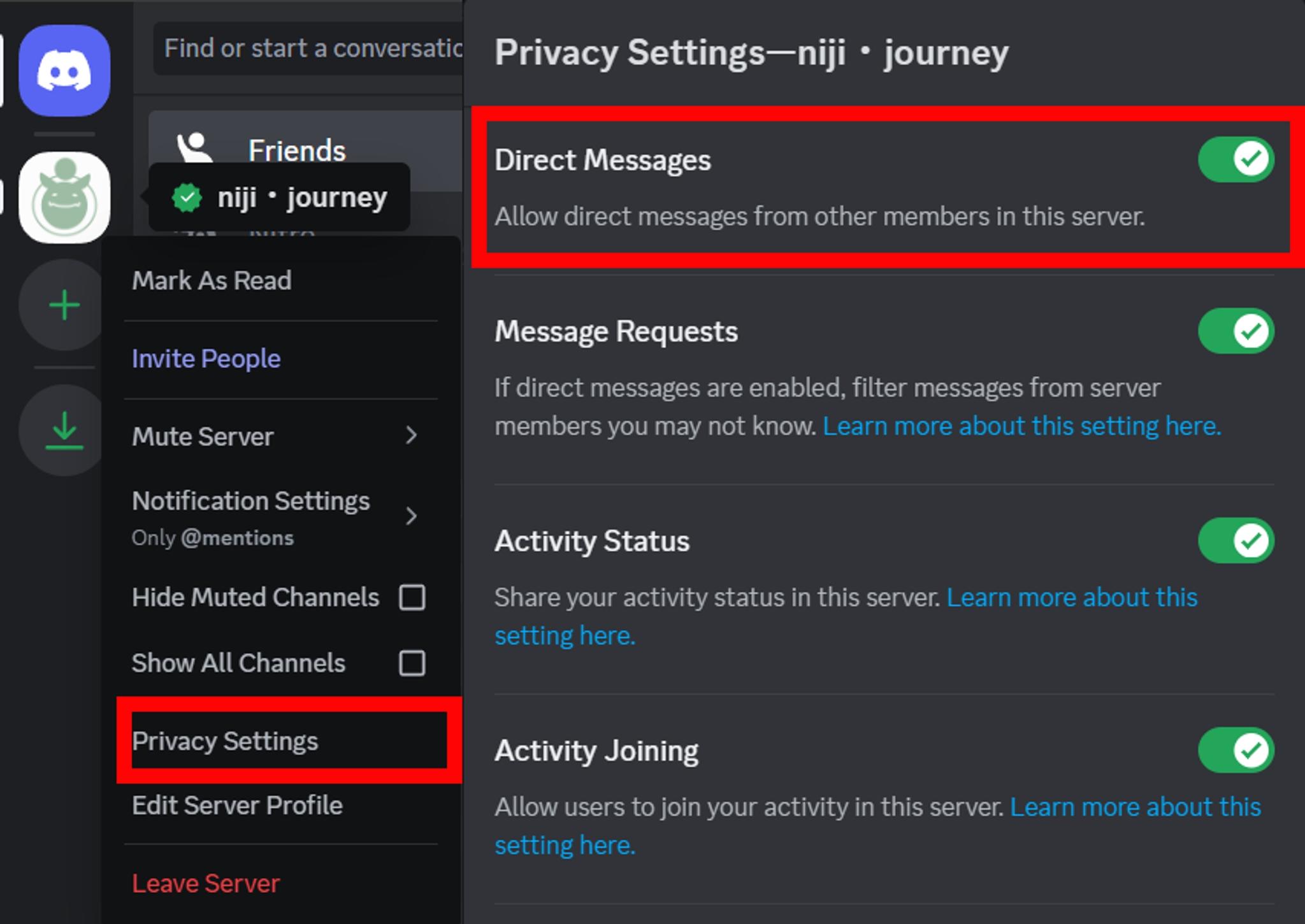Turn off the Message Requests switch
The height and width of the screenshot is (924, 1305).
click(x=1236, y=331)
